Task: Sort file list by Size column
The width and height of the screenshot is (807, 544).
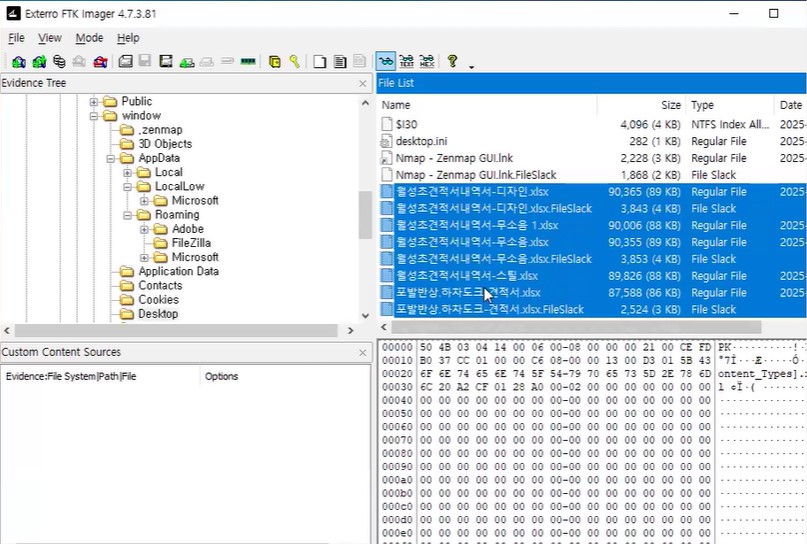Action: [x=641, y=105]
